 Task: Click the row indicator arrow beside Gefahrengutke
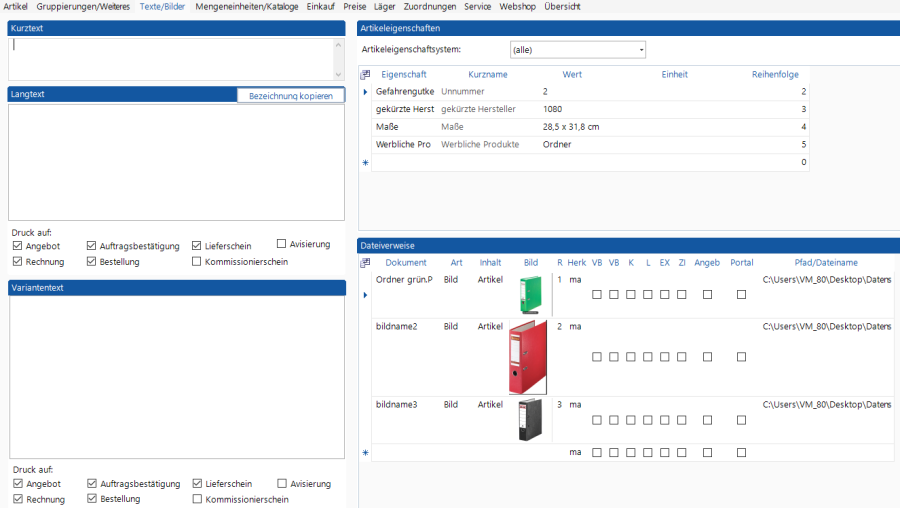365,92
